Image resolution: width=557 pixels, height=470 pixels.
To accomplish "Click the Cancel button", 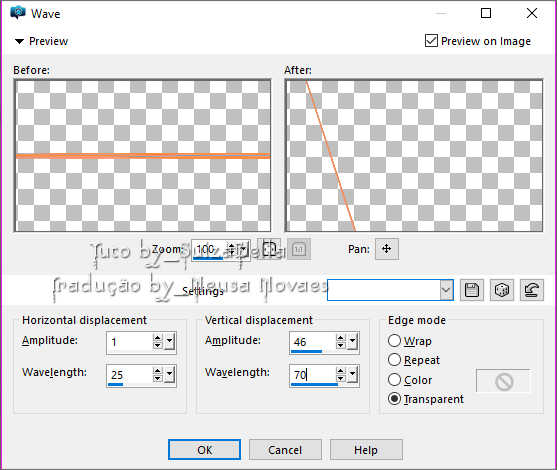I will coord(285,450).
